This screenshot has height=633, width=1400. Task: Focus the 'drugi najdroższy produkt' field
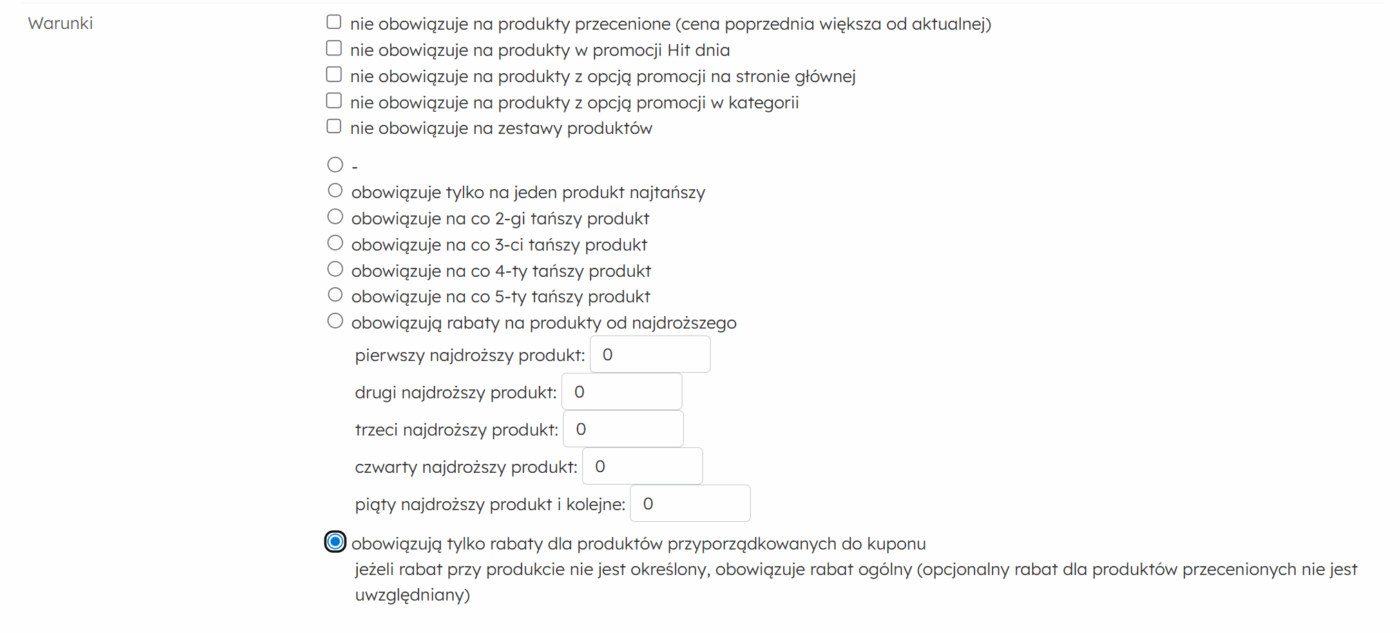pyautogui.click(x=622, y=392)
